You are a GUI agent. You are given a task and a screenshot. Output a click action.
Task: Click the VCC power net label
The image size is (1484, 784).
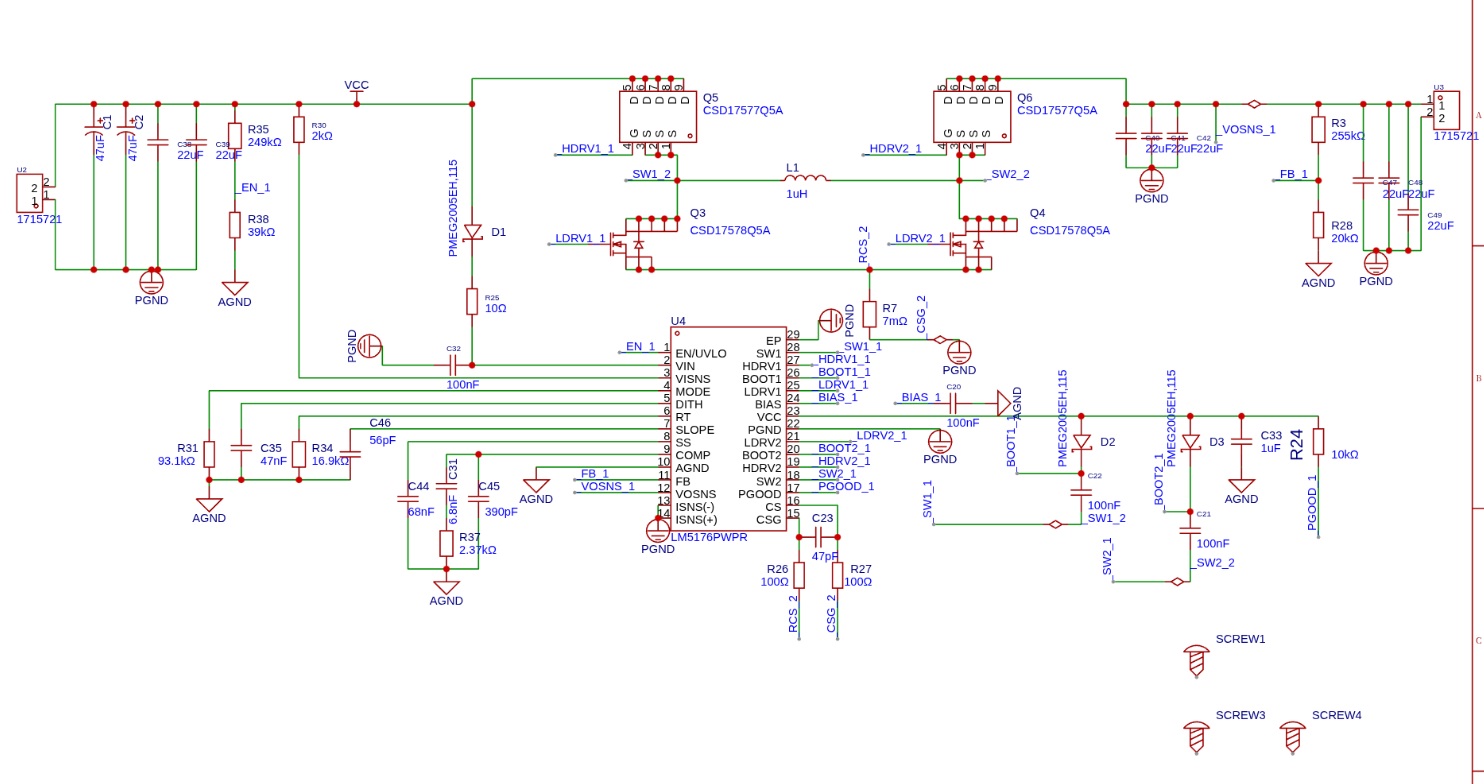coord(357,85)
